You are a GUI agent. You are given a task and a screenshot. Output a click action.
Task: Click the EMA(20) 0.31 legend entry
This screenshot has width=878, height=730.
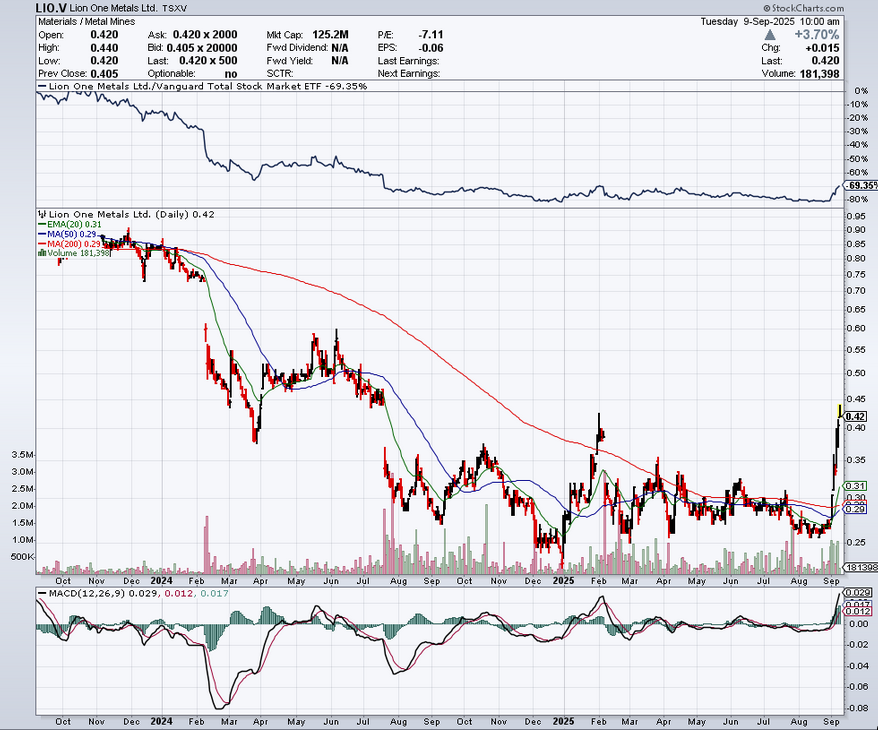click(x=70, y=224)
